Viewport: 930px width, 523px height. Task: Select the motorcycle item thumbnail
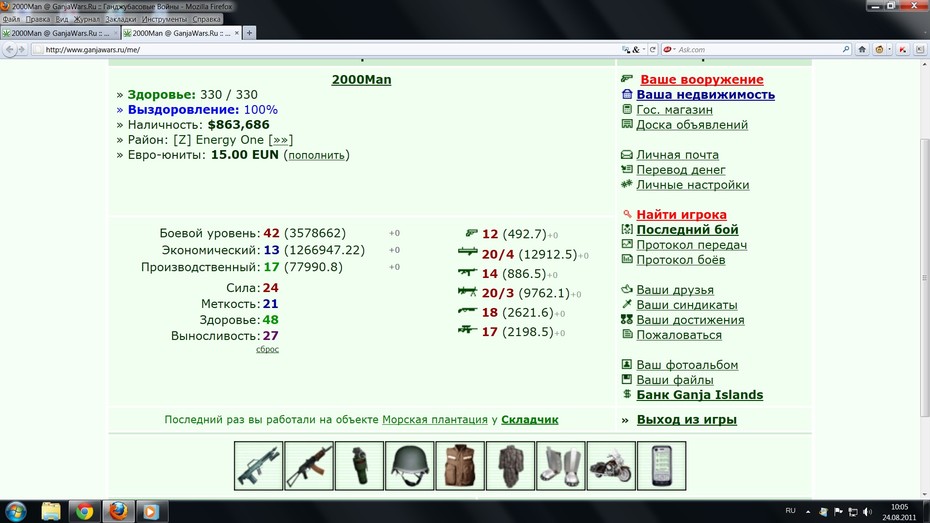tap(611, 465)
